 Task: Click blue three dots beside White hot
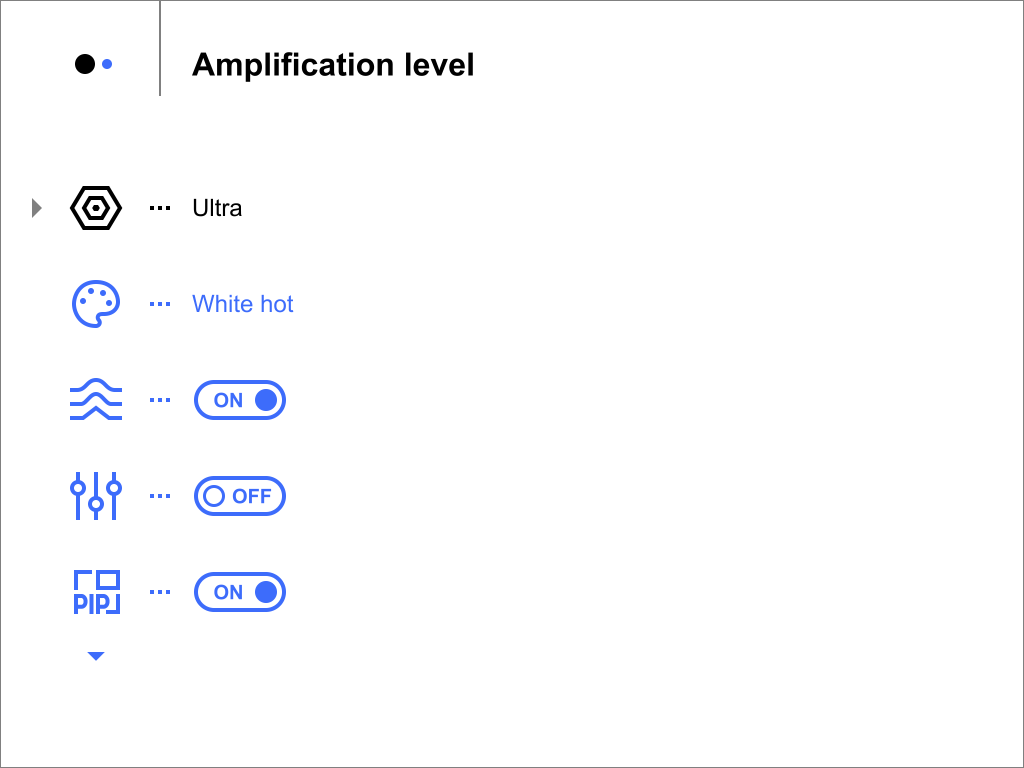160,304
